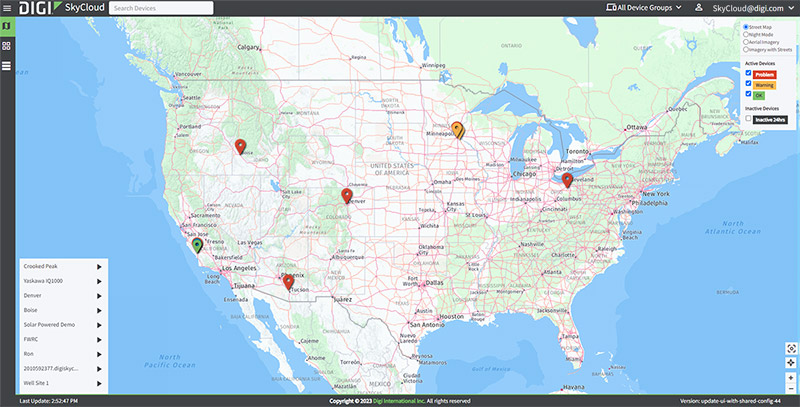This screenshot has width=800, height=407.
Task: Uncheck the OK devices checkbox
Action: [748, 94]
